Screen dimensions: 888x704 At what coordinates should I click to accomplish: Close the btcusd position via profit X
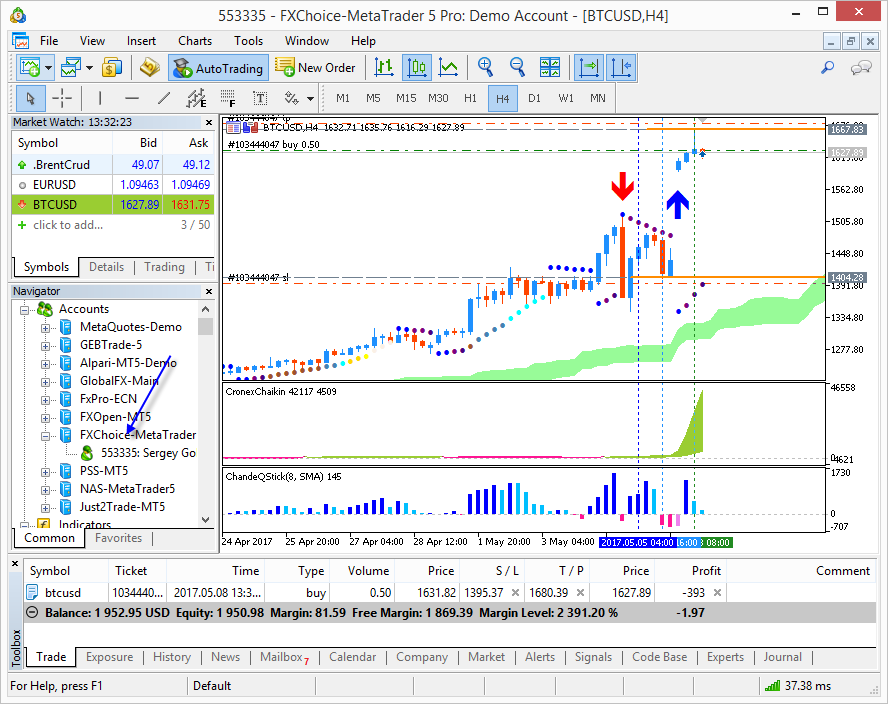(717, 592)
